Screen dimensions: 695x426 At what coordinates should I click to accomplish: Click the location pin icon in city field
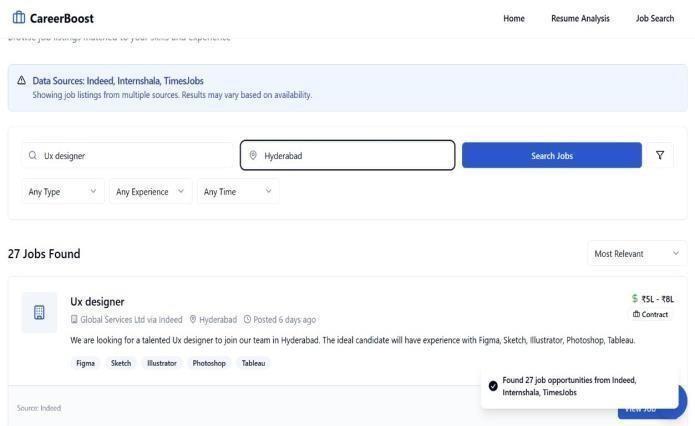tap(253, 155)
